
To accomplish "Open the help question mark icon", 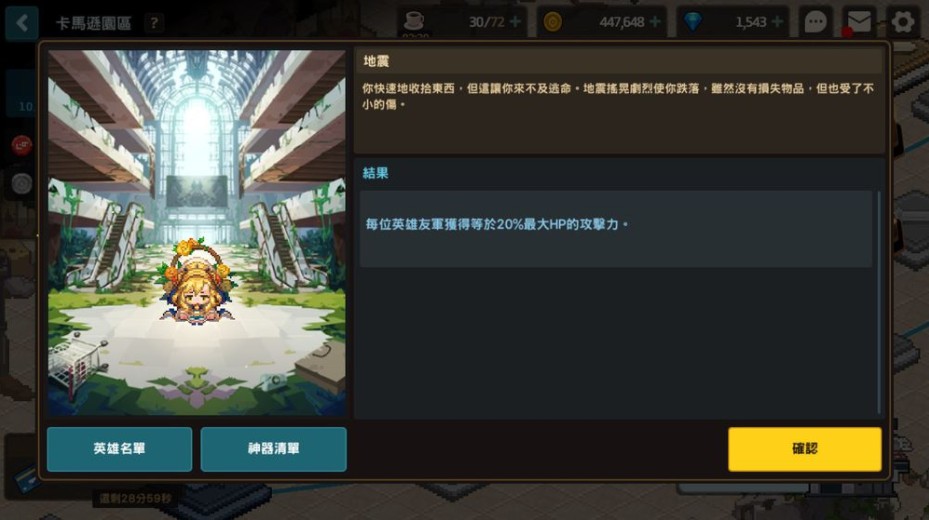I will 154,23.
